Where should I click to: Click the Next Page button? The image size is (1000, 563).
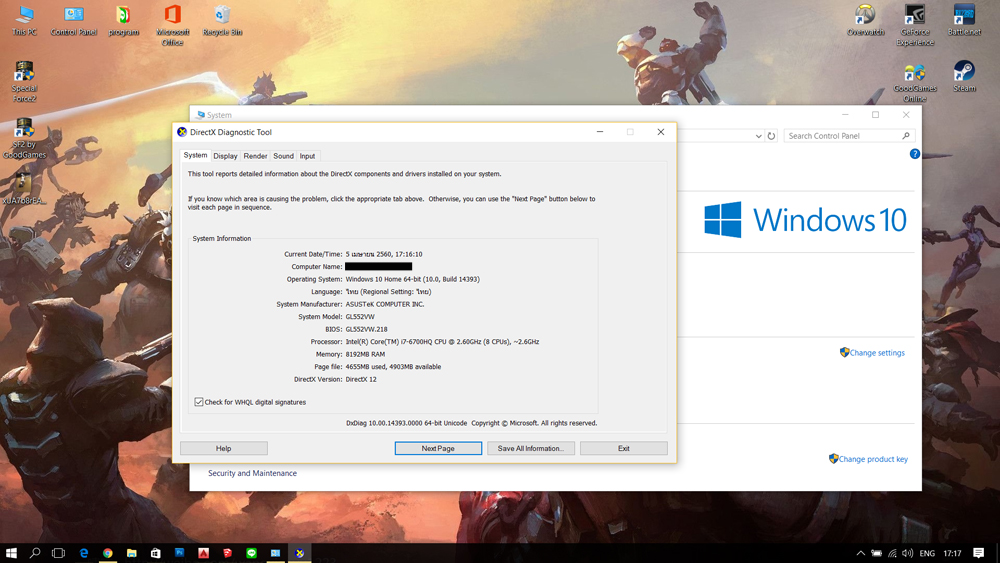pos(438,448)
